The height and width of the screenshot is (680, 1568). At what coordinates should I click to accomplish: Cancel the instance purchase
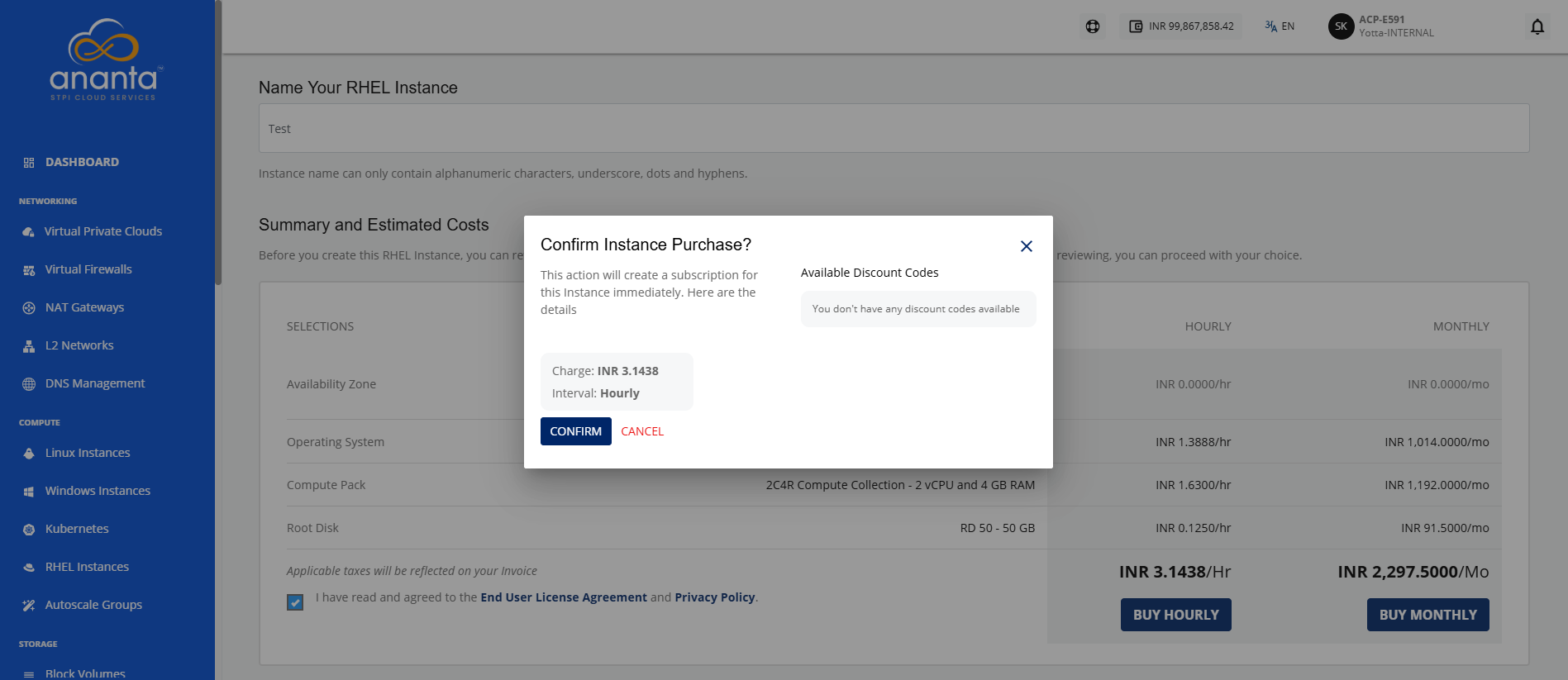tap(642, 431)
